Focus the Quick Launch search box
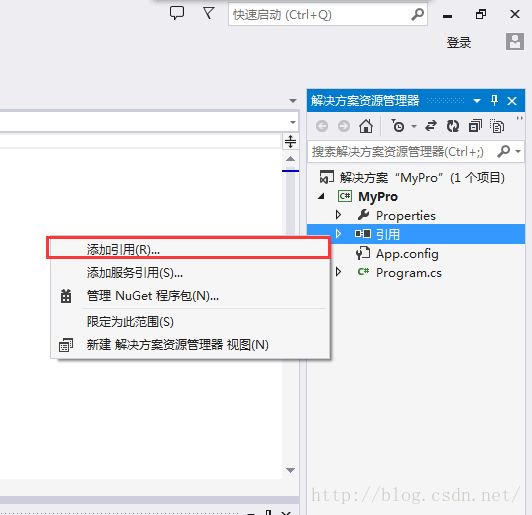This screenshot has width=532, height=515. pyautogui.click(x=328, y=15)
